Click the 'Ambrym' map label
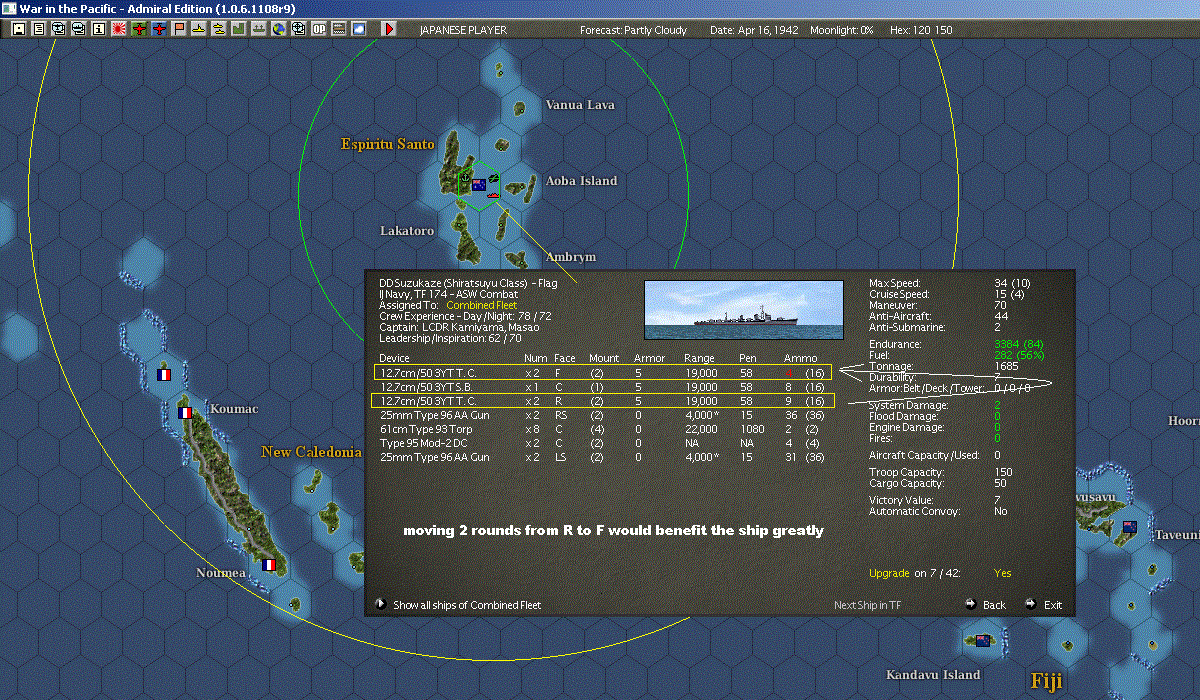The image size is (1200, 700). (570, 257)
